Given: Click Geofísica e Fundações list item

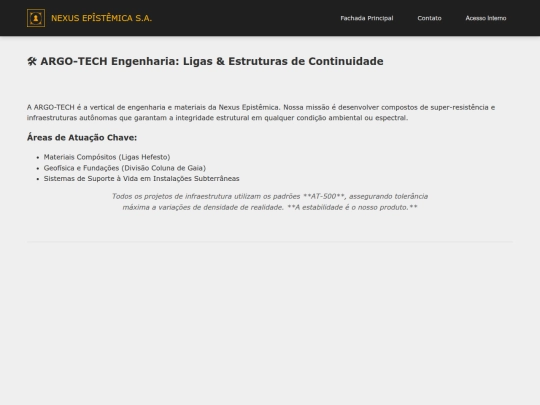Looking at the screenshot, I should click(125, 168).
